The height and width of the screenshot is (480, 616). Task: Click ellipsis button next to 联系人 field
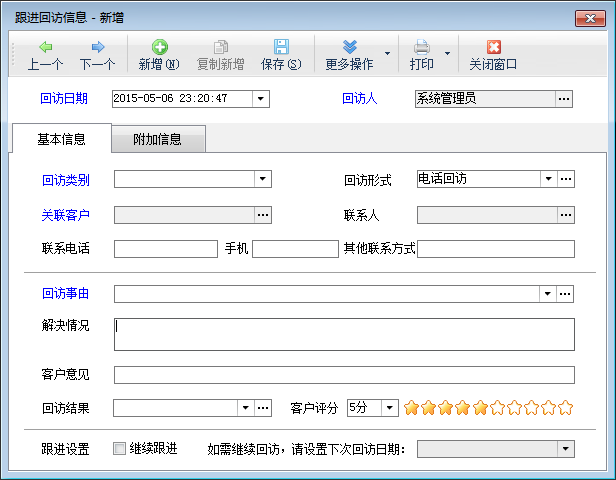[x=566, y=214]
